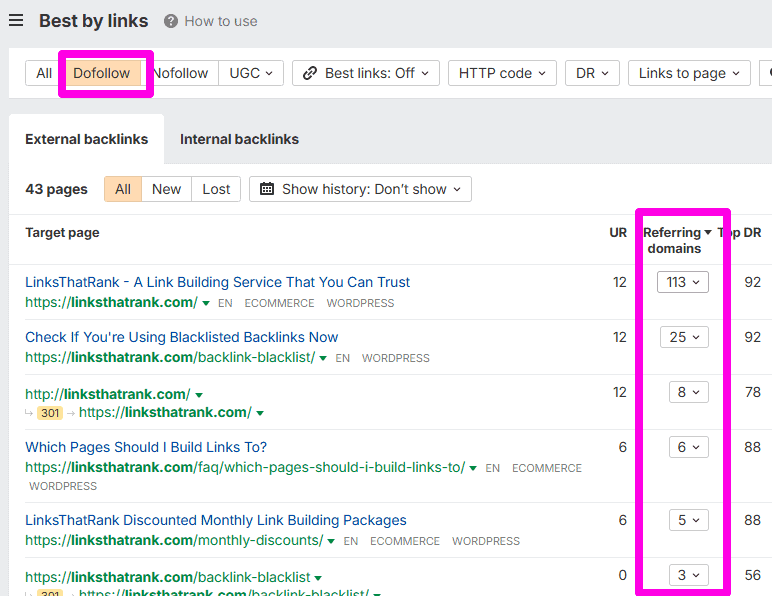The width and height of the screenshot is (772, 596).
Task: Open the 8 referring domains dropdown
Action: 689,392
